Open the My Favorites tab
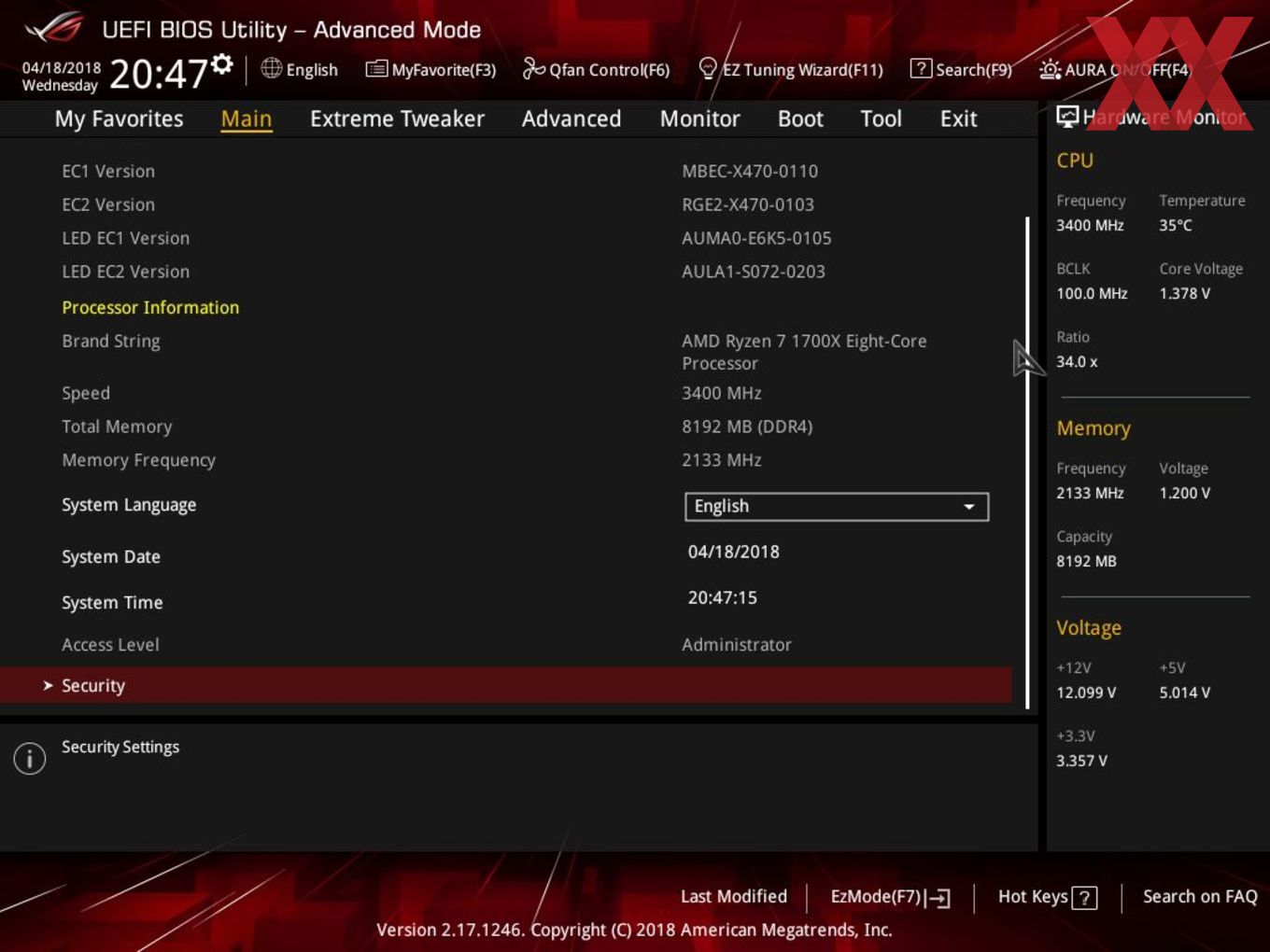 pos(119,119)
